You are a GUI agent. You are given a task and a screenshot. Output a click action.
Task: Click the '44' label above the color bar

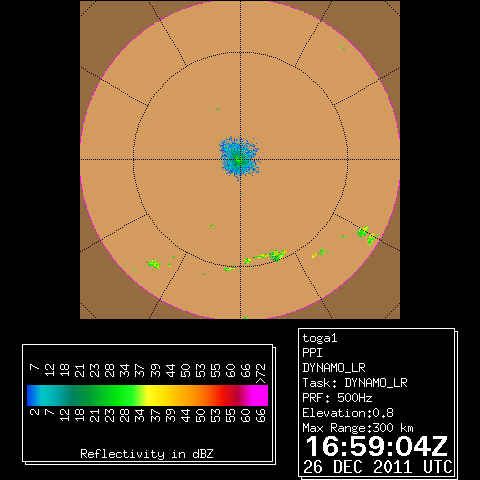coord(170,370)
